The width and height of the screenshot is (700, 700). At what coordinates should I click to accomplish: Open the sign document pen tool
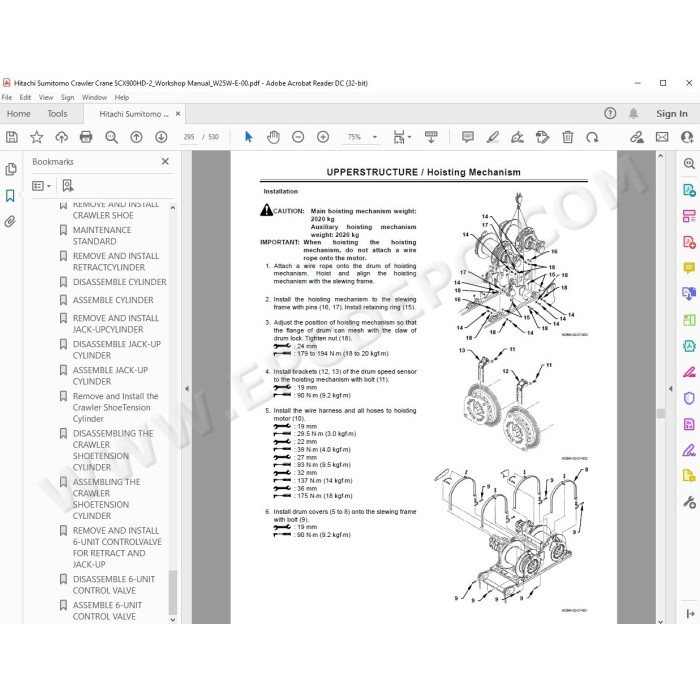pos(517,137)
